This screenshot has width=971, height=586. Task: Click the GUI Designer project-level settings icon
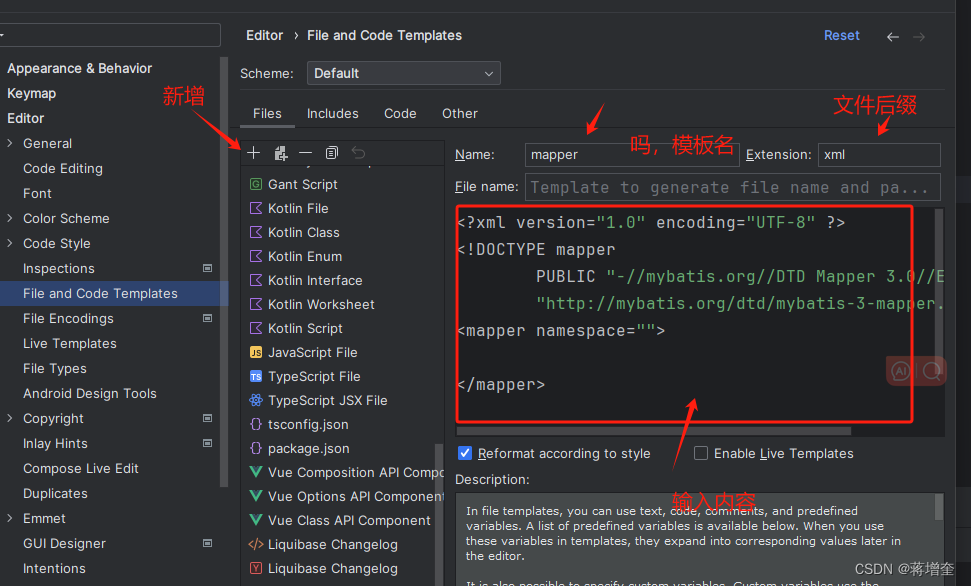click(x=207, y=543)
